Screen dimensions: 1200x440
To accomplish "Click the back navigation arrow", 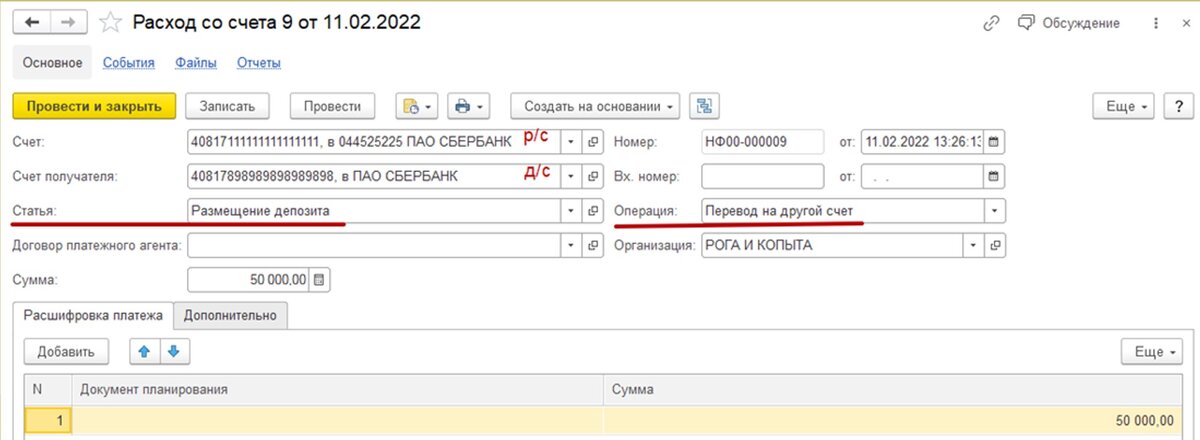I will pyautogui.click(x=30, y=23).
